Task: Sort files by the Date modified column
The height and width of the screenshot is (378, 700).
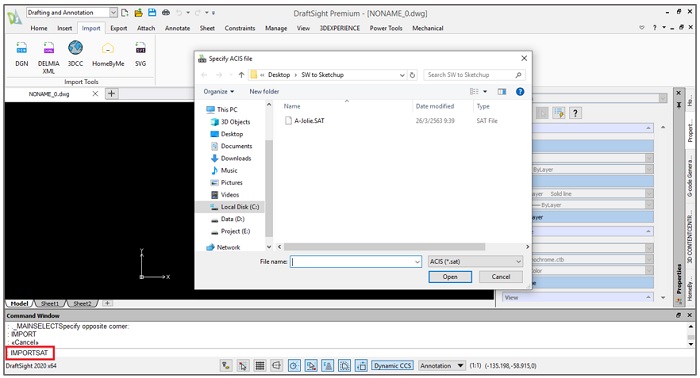Action: pyautogui.click(x=435, y=106)
